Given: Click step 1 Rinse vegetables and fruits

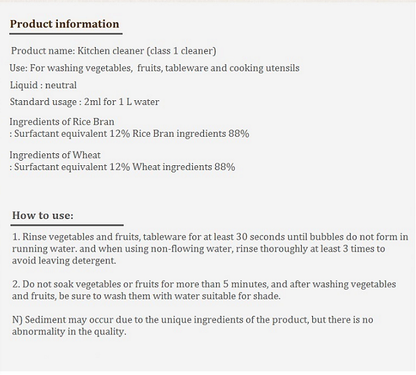Looking at the screenshot, I should click(x=210, y=237).
